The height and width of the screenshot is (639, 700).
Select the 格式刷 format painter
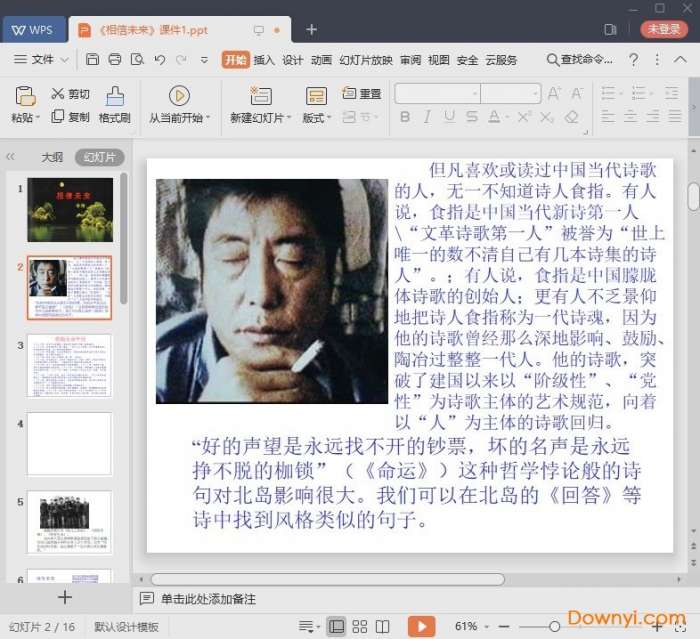(x=115, y=104)
